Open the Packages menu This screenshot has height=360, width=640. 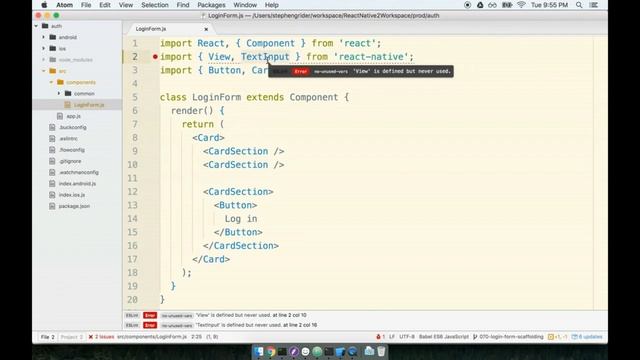(x=211, y=5)
